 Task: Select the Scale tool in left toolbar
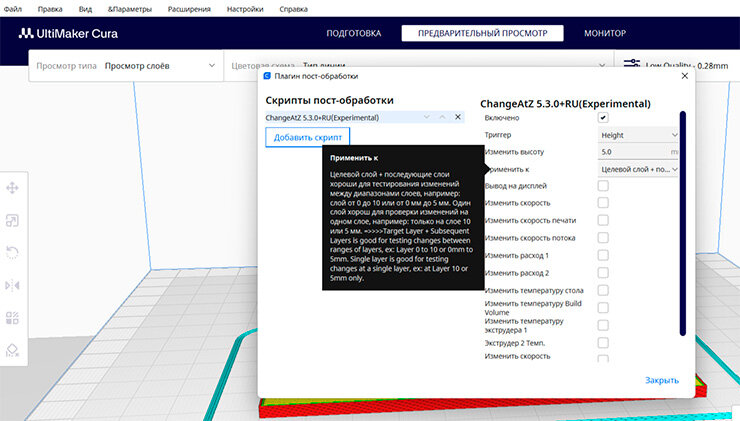coord(12,220)
